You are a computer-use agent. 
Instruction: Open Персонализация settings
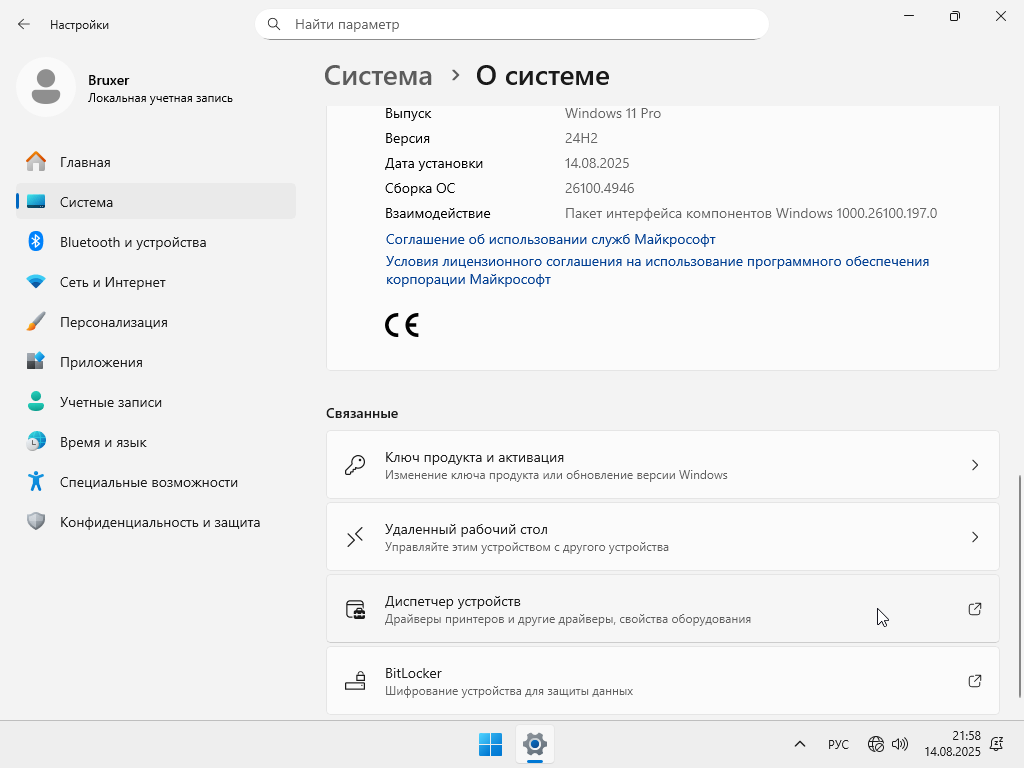tap(156, 321)
